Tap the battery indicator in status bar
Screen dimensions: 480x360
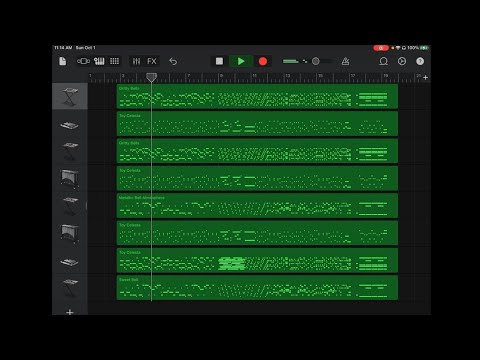(x=424, y=48)
